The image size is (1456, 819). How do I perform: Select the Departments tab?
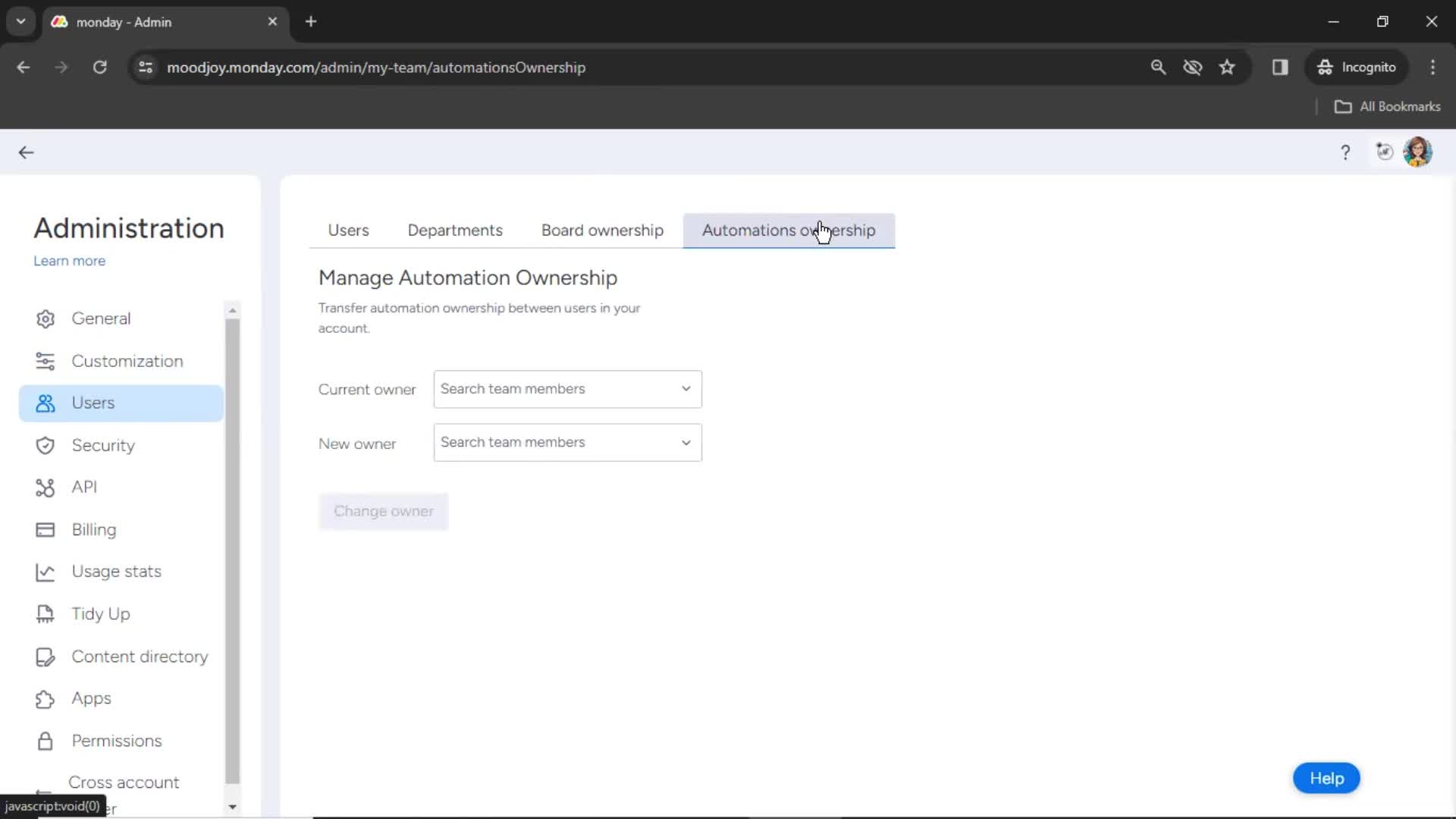(x=456, y=230)
